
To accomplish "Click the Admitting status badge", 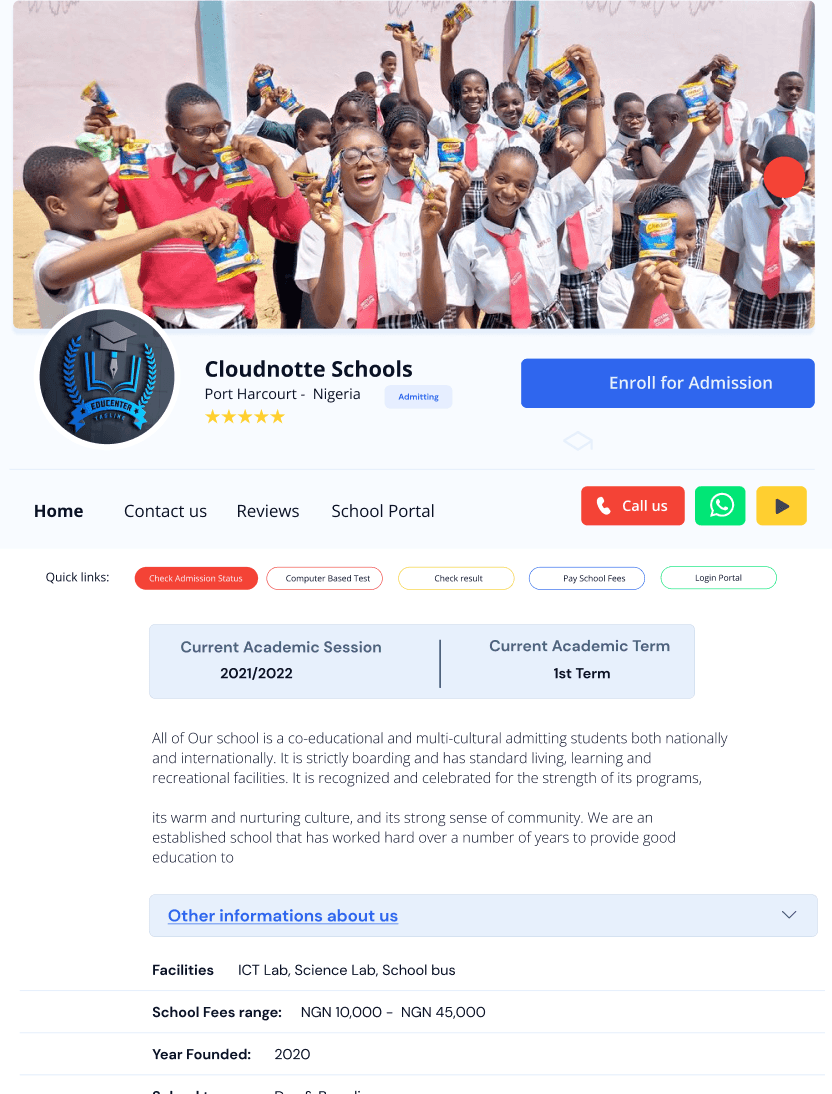I will 418,397.
